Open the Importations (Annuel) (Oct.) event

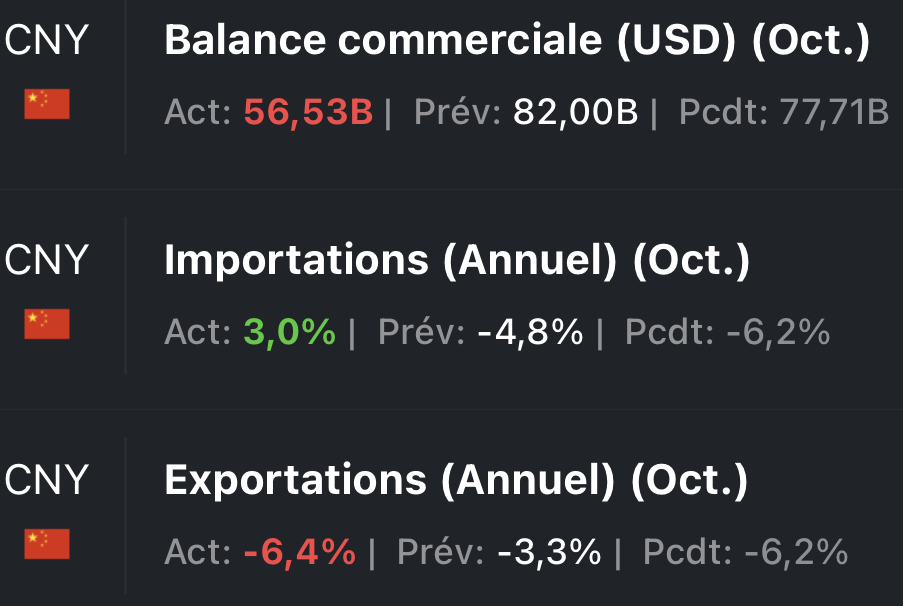point(456,261)
